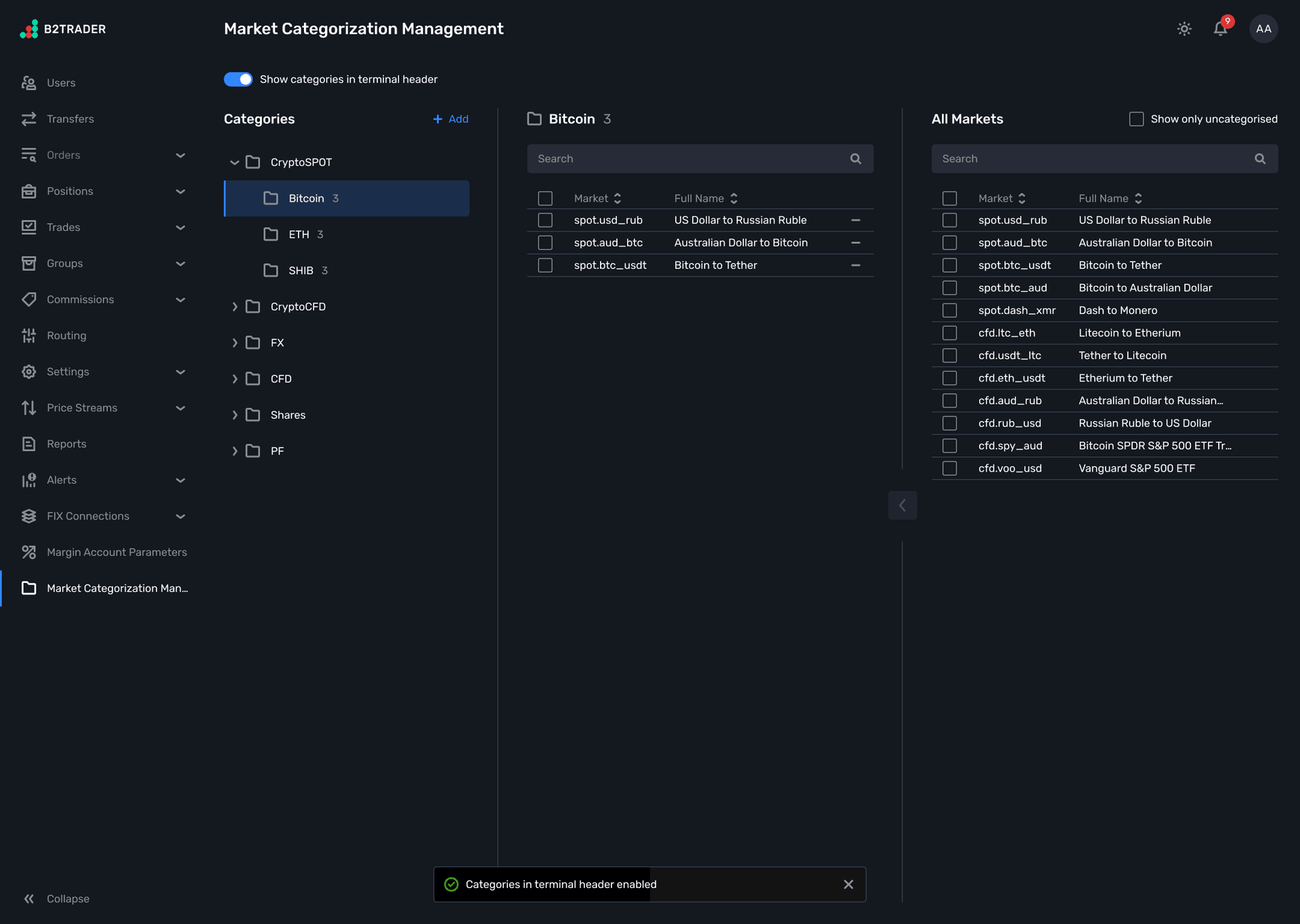Open the AA user avatar
Image resolution: width=1300 pixels, height=924 pixels.
(1263, 29)
